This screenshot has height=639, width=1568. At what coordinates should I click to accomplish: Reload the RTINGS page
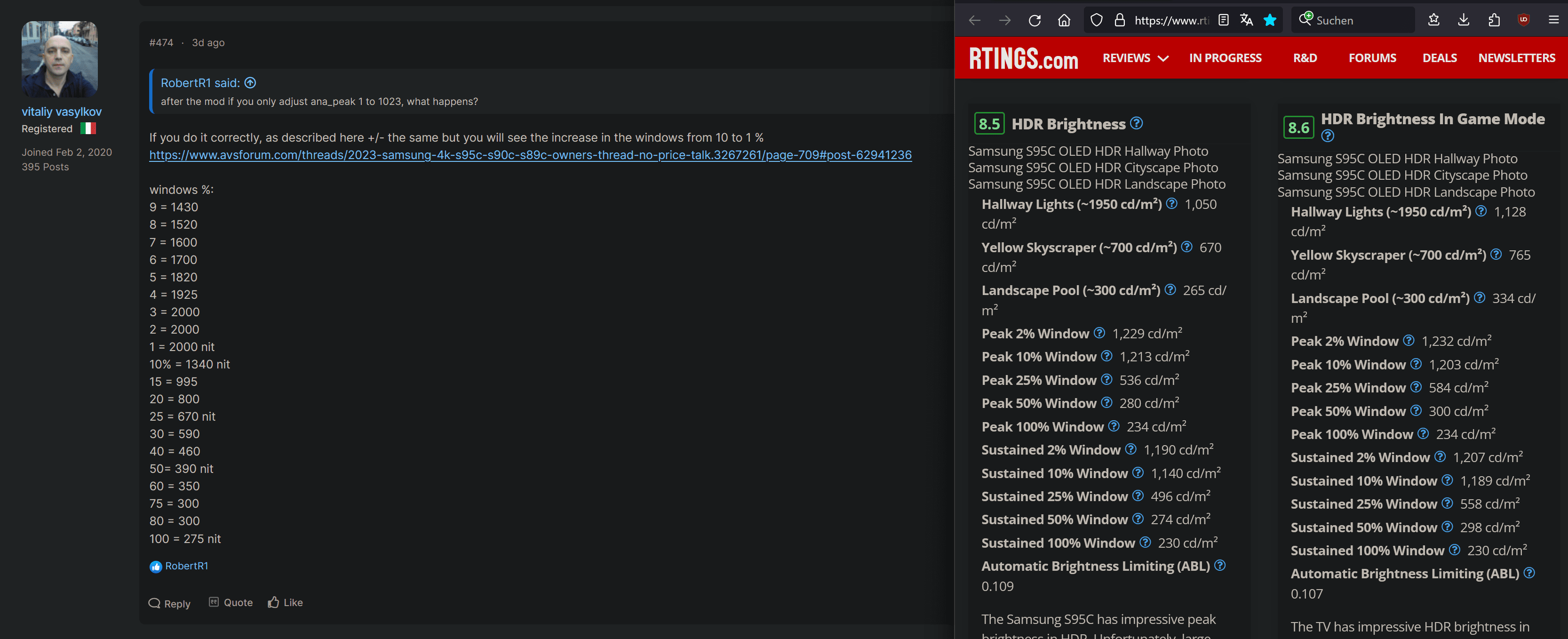point(1034,20)
